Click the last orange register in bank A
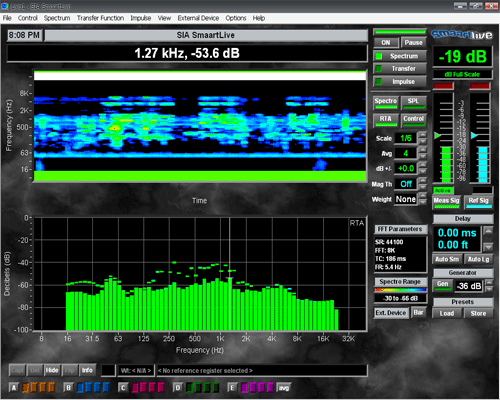Viewport: 500px width, 400px height. coord(51,387)
